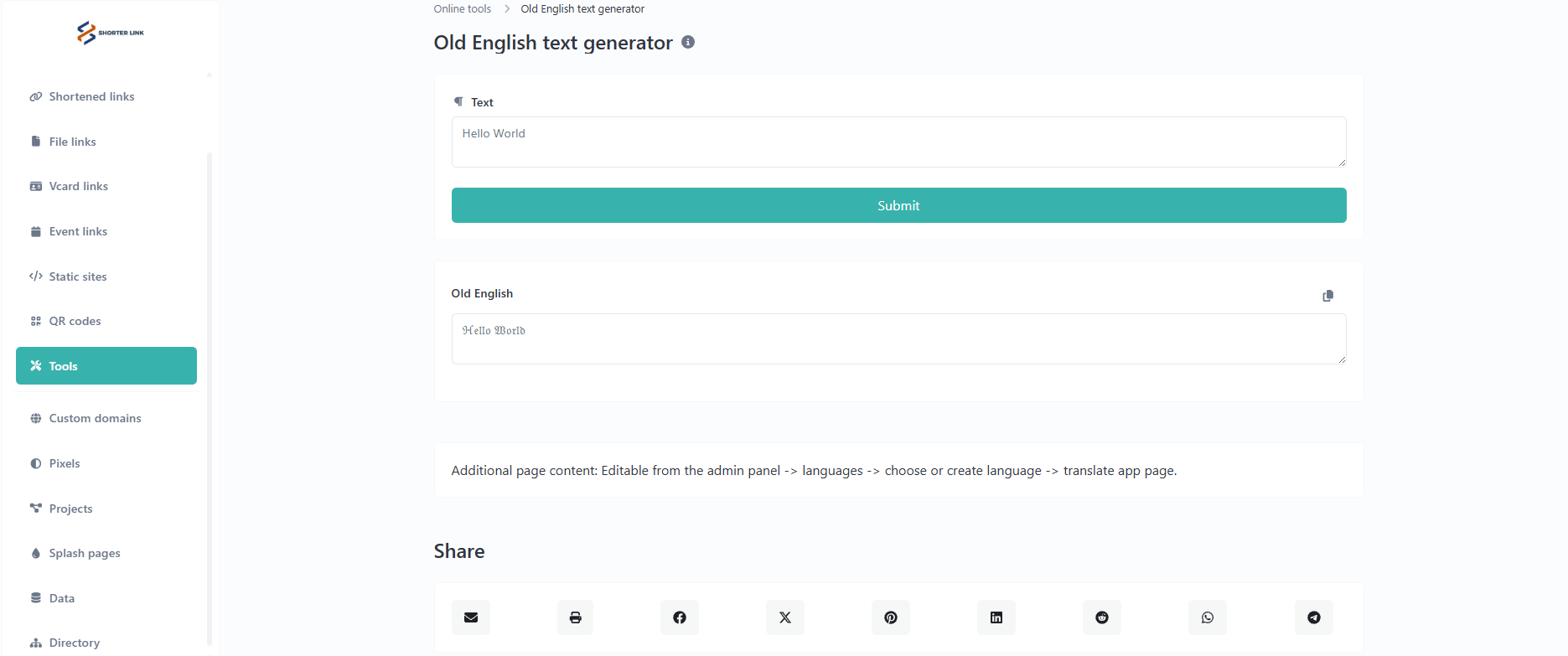1568x656 pixels.
Task: Click the Shorter Link logo
Action: point(110,33)
